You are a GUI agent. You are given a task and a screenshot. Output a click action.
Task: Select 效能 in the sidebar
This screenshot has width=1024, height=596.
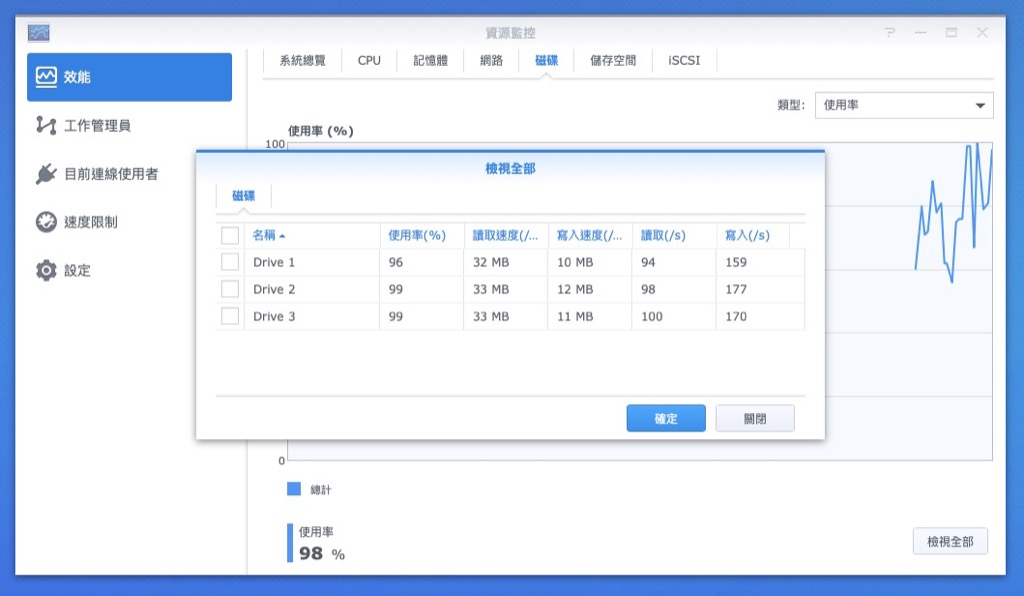[129, 77]
